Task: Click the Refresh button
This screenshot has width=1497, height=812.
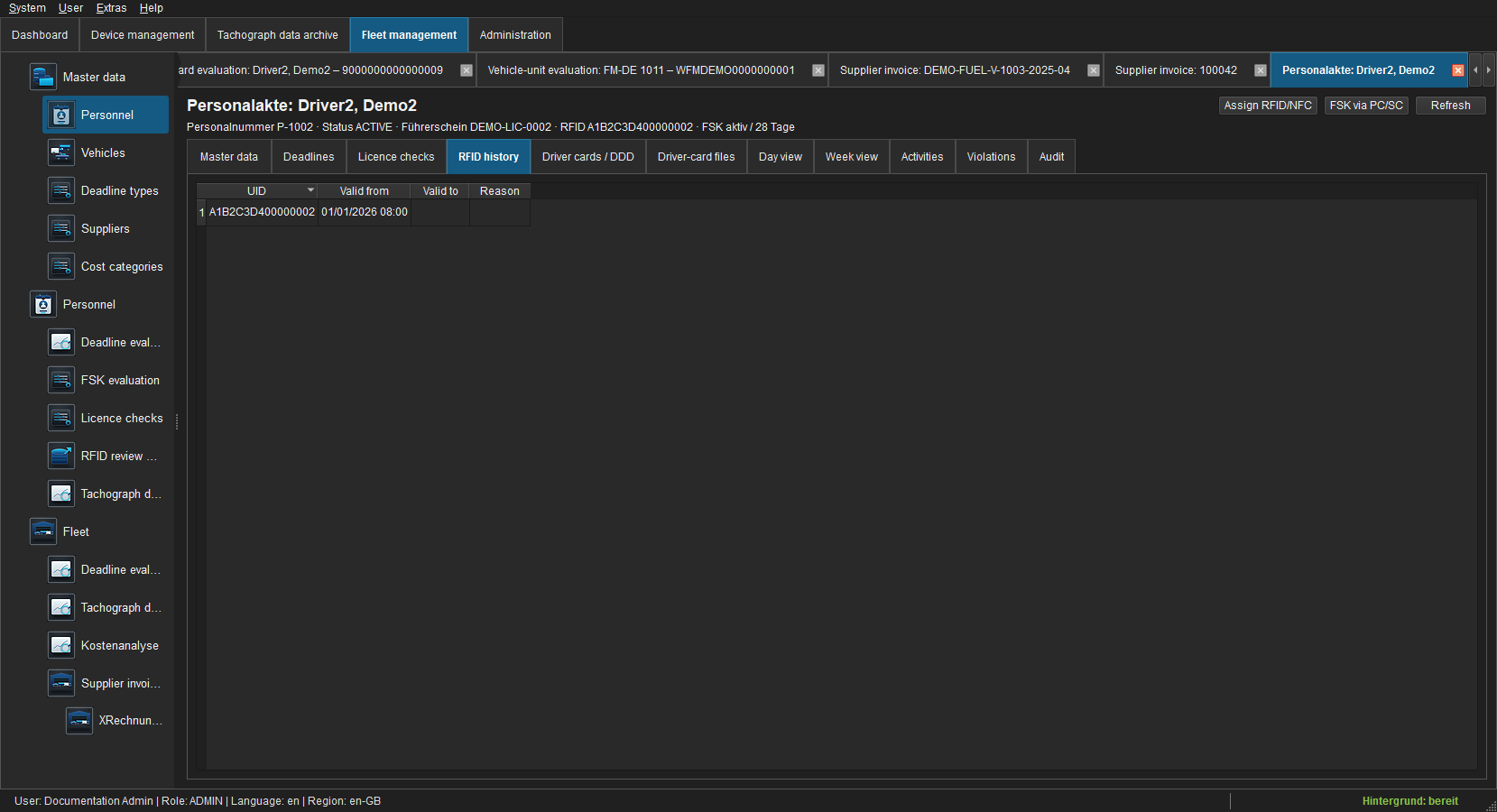Action: 1450,106
